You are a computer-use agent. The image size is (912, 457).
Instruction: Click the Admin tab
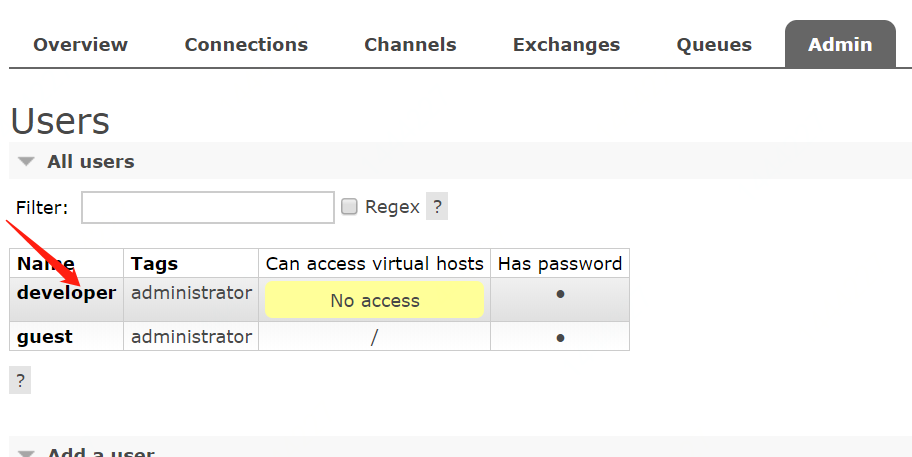point(840,45)
